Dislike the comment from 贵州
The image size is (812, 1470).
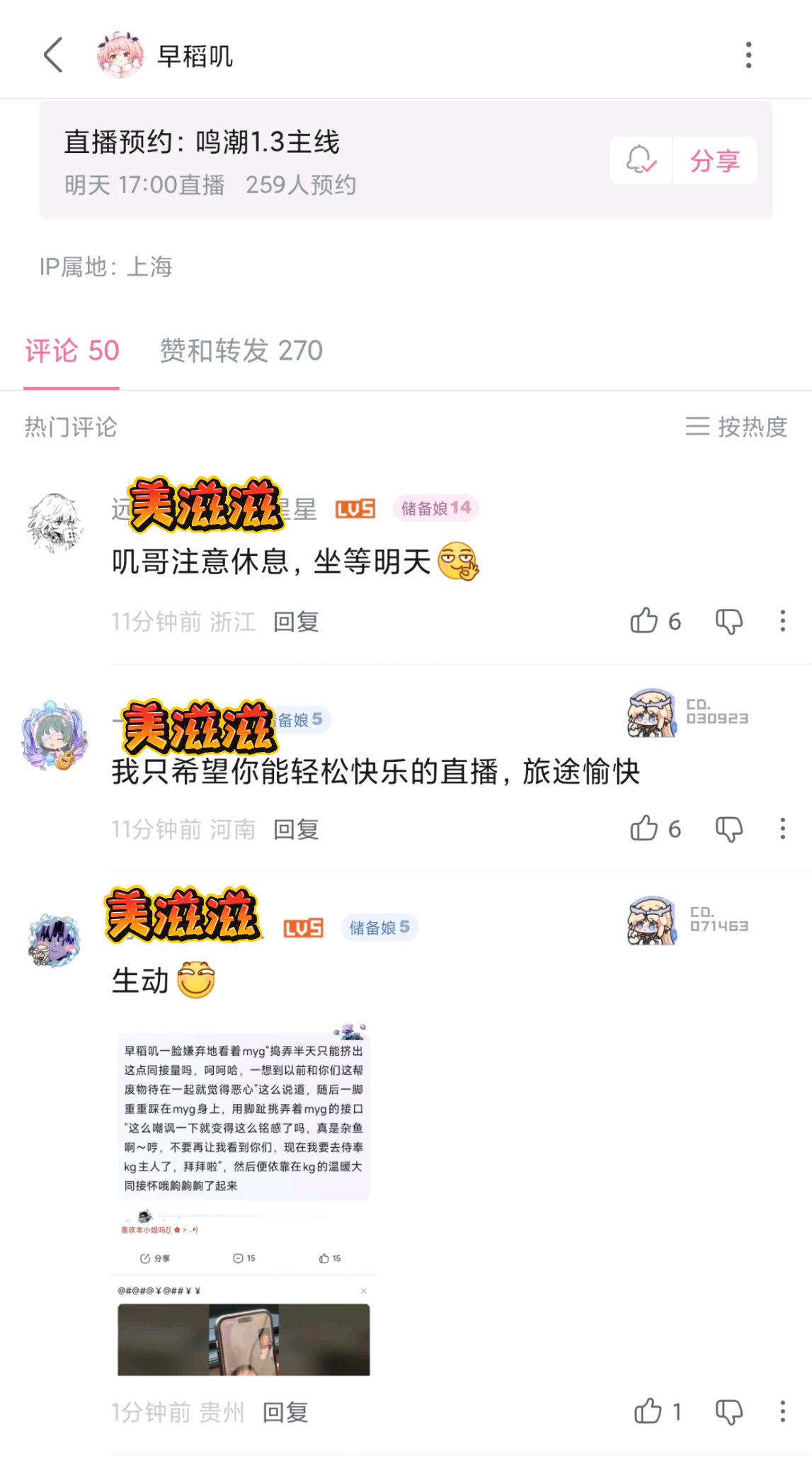pos(728,1412)
